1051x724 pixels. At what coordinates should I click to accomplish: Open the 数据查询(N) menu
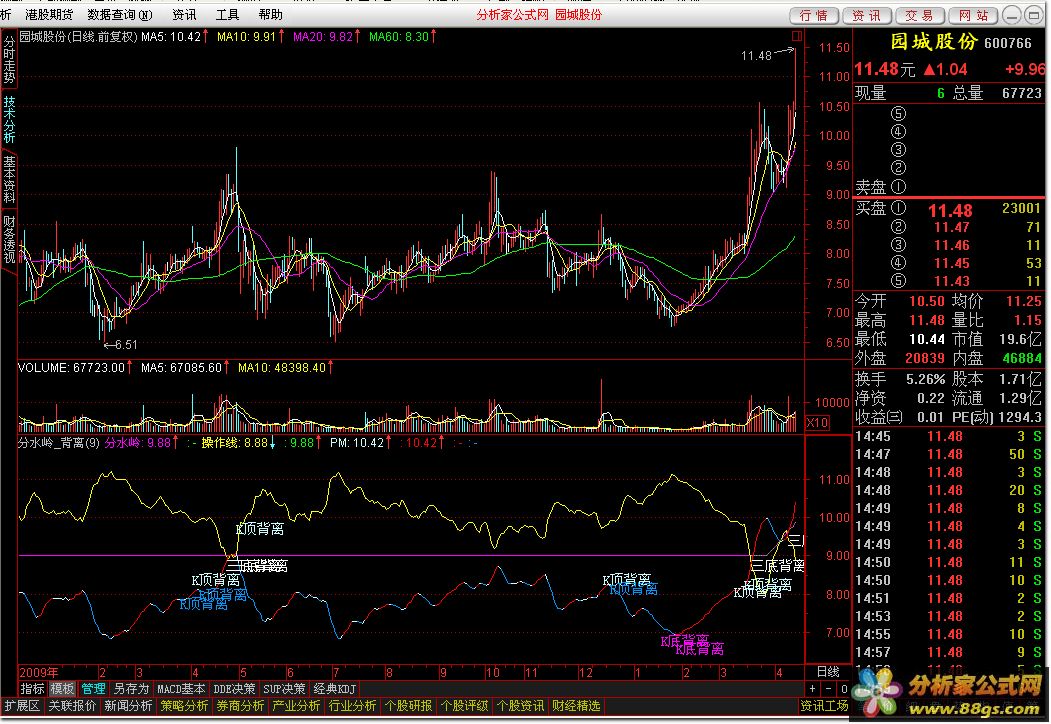120,14
